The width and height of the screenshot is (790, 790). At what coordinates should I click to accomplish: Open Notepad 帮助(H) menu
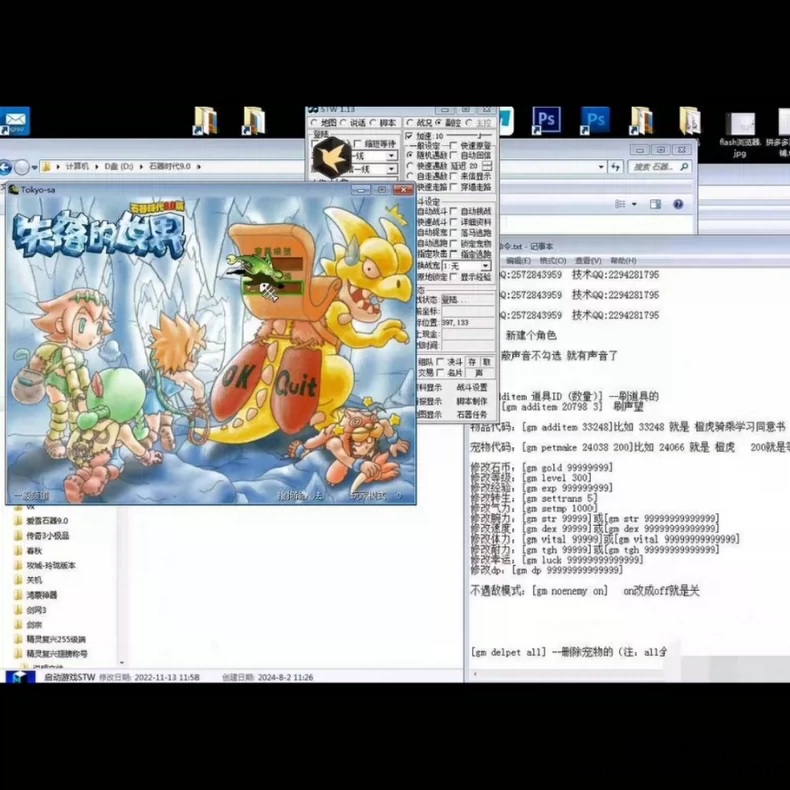click(x=623, y=260)
